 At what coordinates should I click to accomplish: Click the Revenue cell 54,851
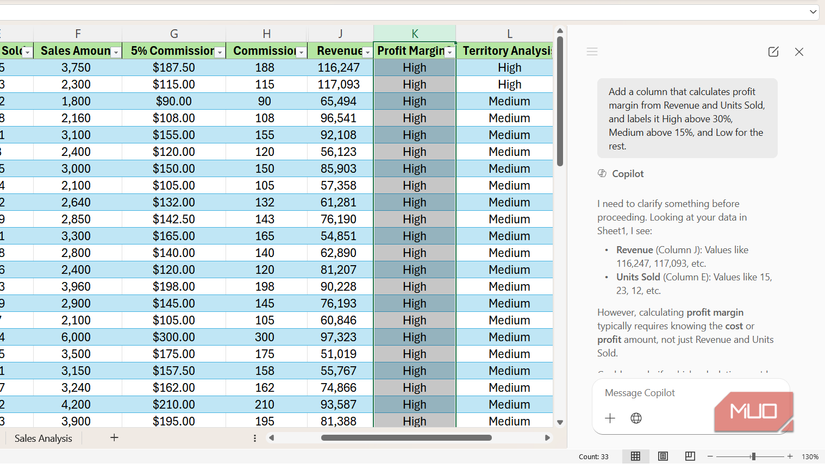340,236
